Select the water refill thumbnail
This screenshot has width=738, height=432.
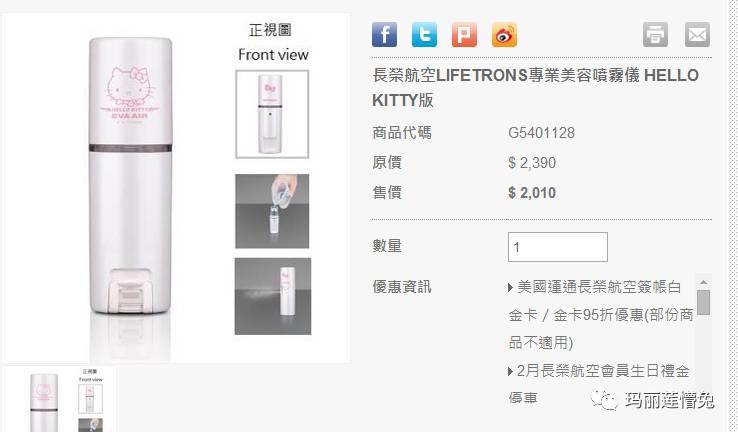[x=272, y=211]
